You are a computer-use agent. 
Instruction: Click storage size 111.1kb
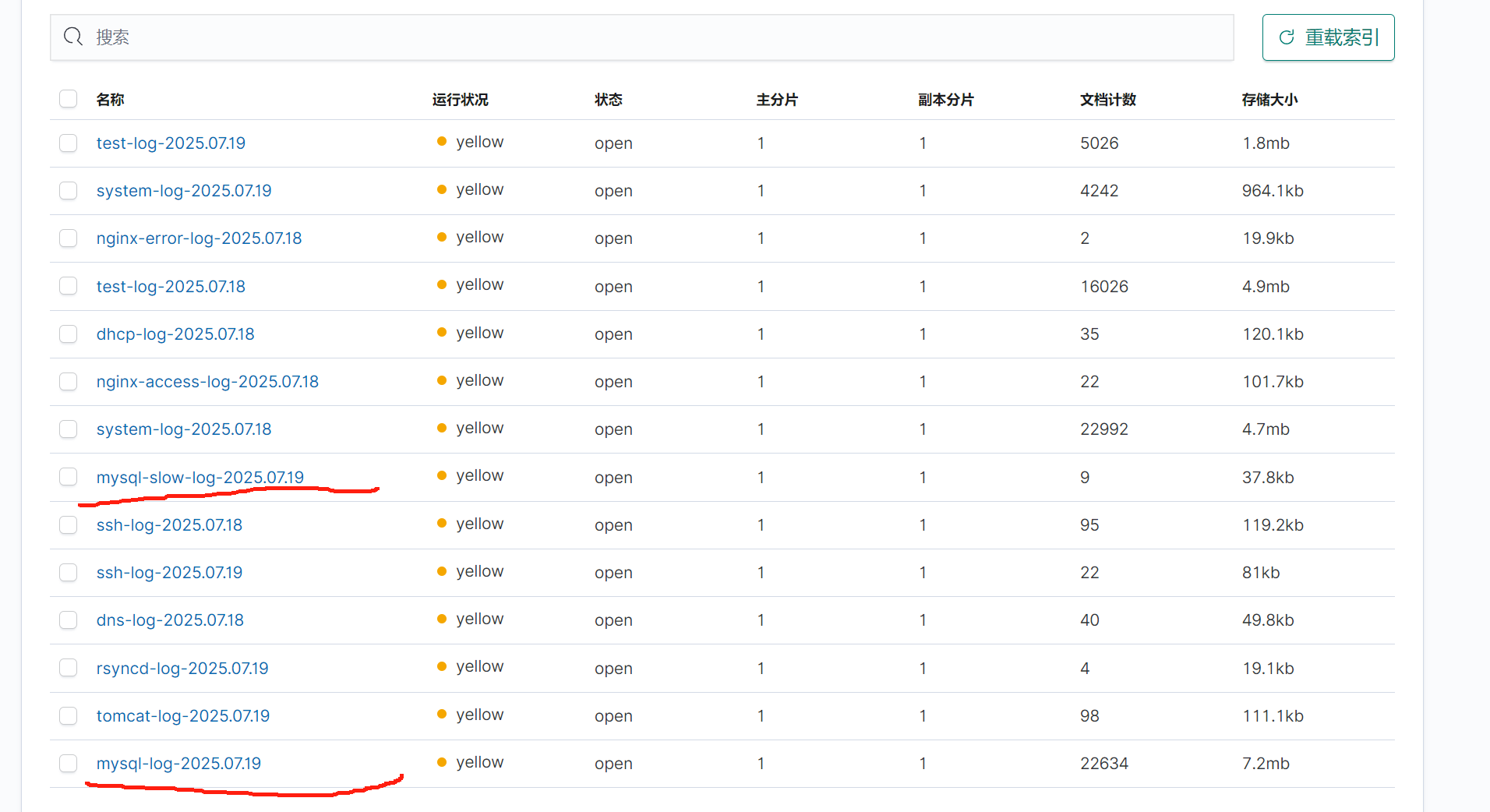[1273, 716]
